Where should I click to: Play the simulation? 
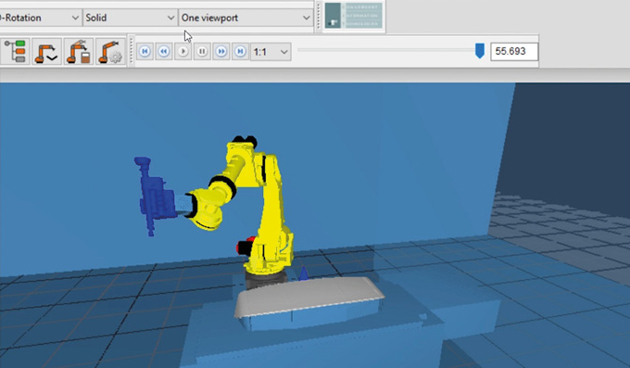pyautogui.click(x=183, y=51)
